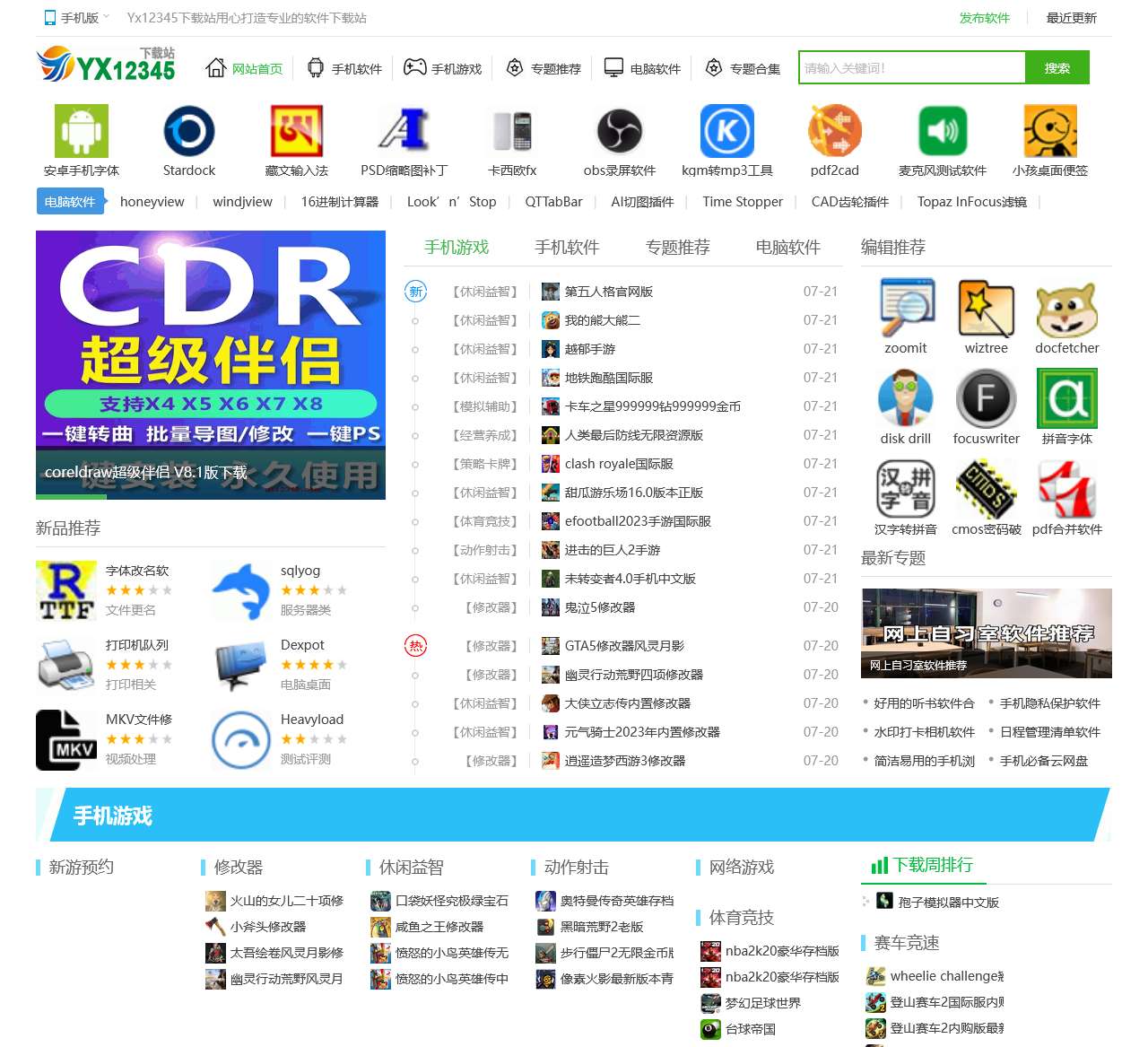
Task: Open clash royale国际服 list entry
Action: [619, 464]
